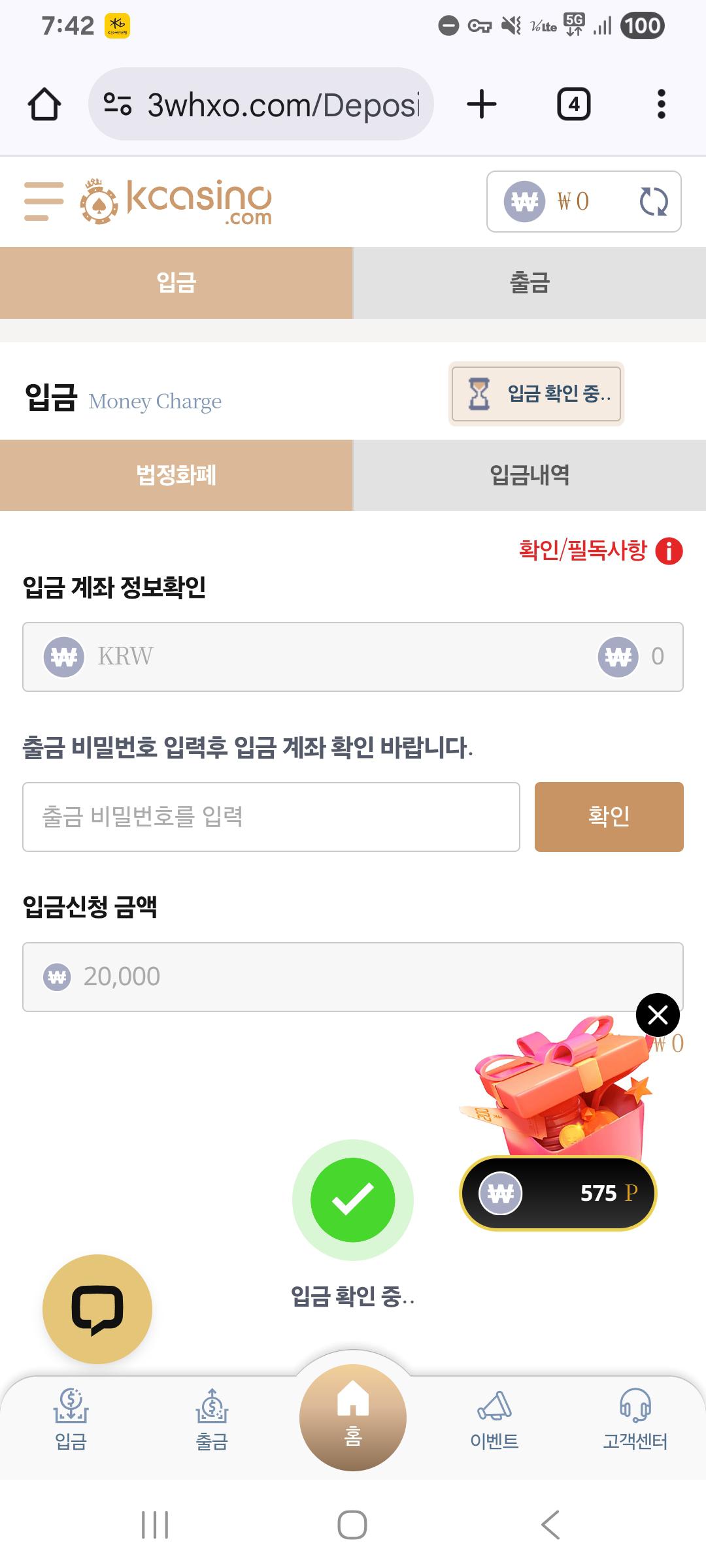Viewport: 706px width, 1568px height.
Task: Switch to the 출금 top tab
Action: [x=529, y=283]
